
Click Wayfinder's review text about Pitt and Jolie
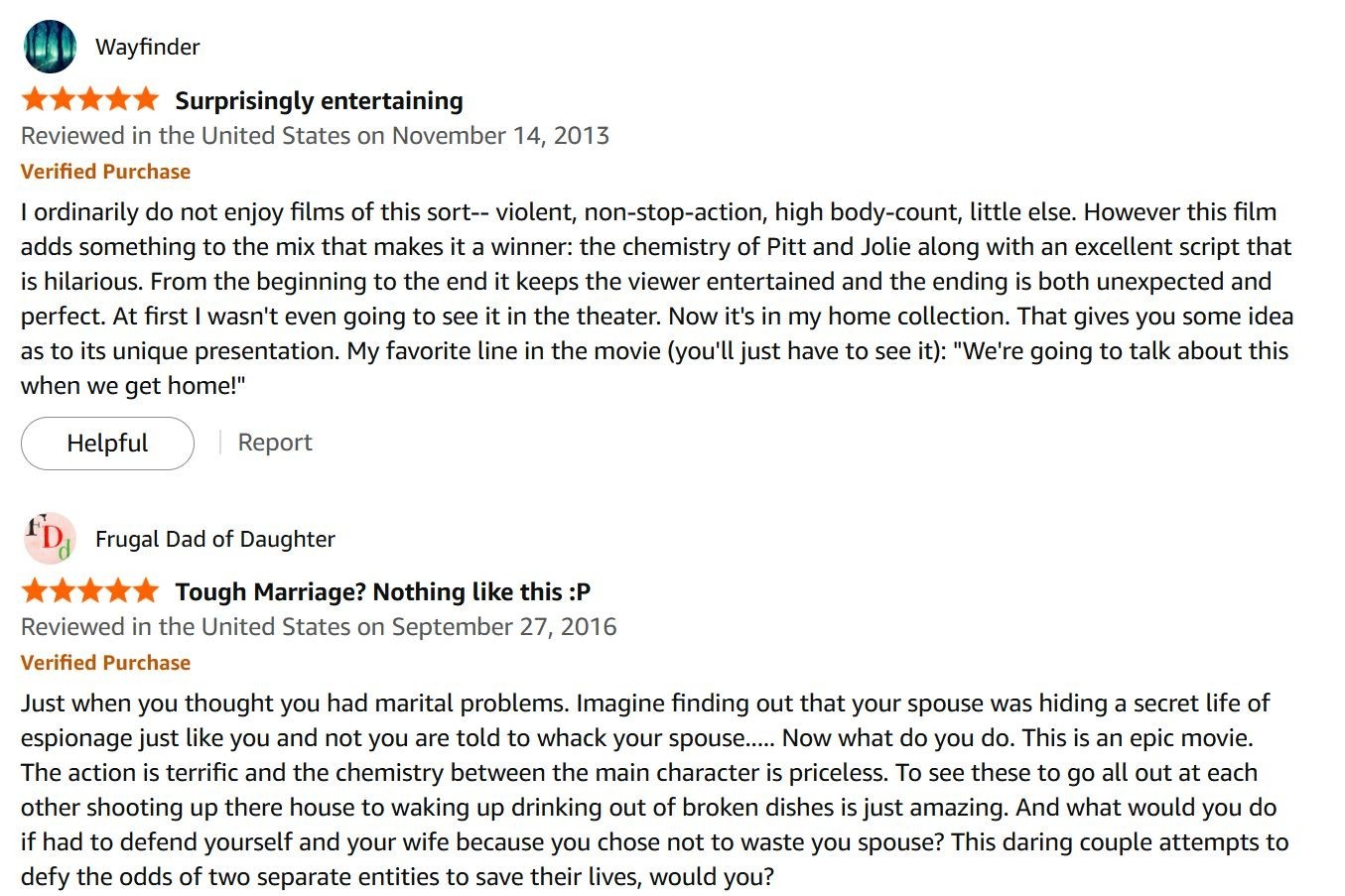coord(657,299)
